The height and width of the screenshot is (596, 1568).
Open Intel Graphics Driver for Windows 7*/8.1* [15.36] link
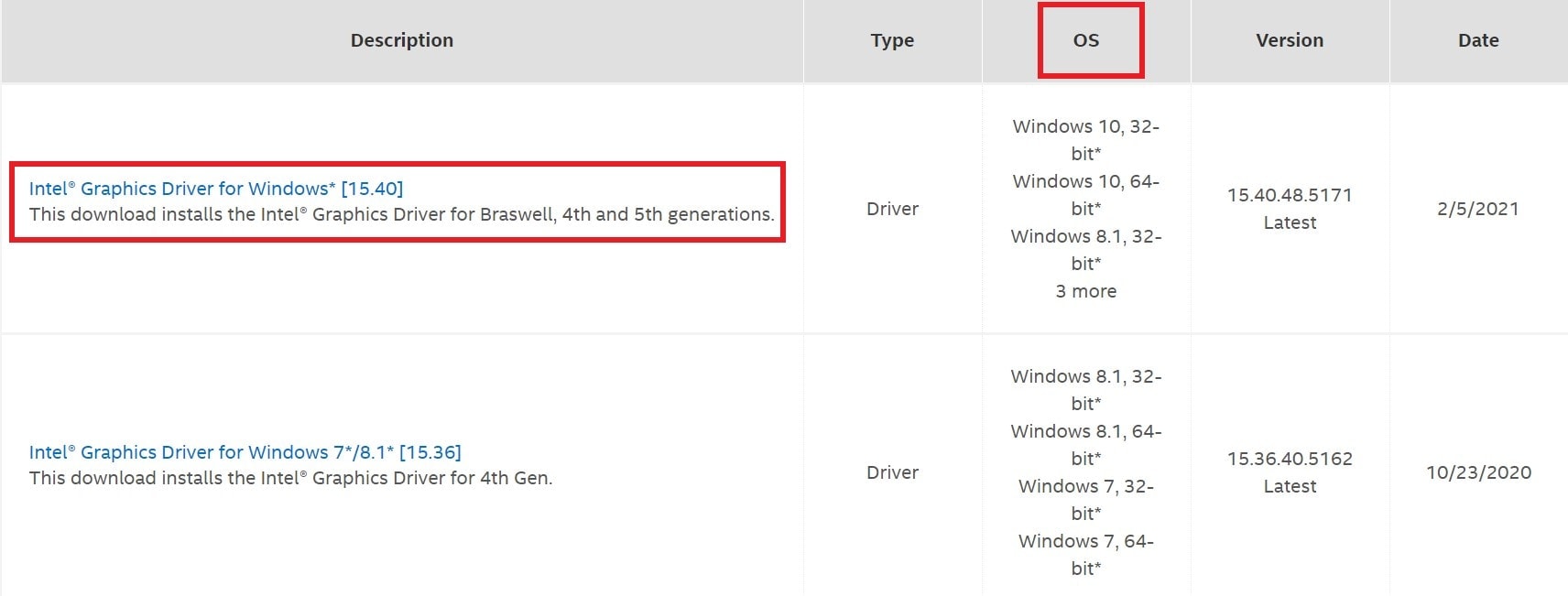[245, 452]
